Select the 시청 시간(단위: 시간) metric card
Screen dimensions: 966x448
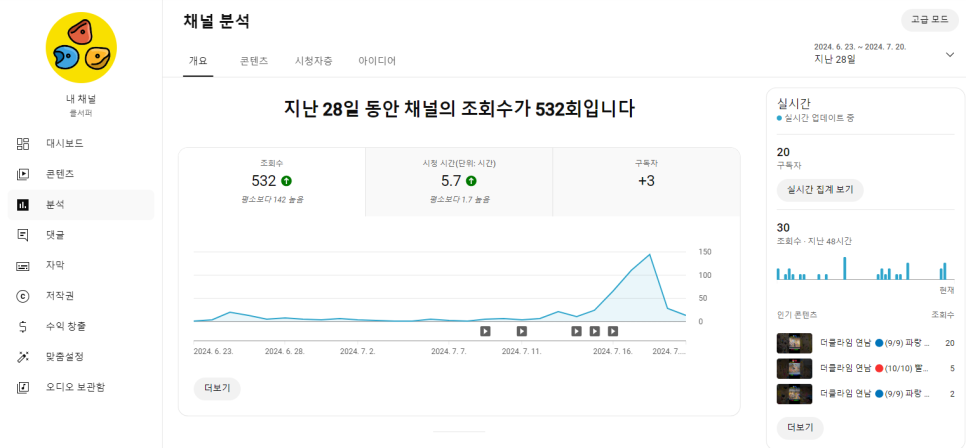(459, 182)
